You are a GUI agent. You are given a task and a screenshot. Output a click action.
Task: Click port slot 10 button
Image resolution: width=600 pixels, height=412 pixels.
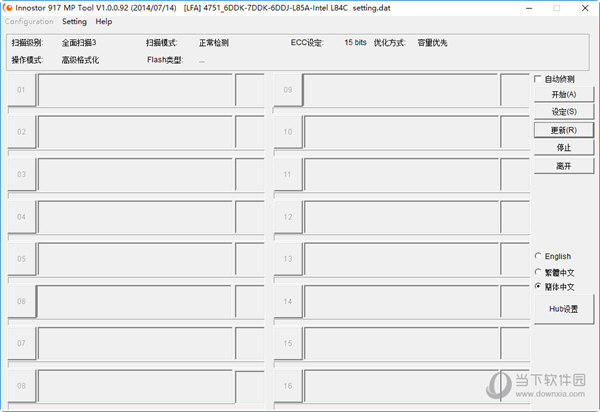[x=288, y=132]
